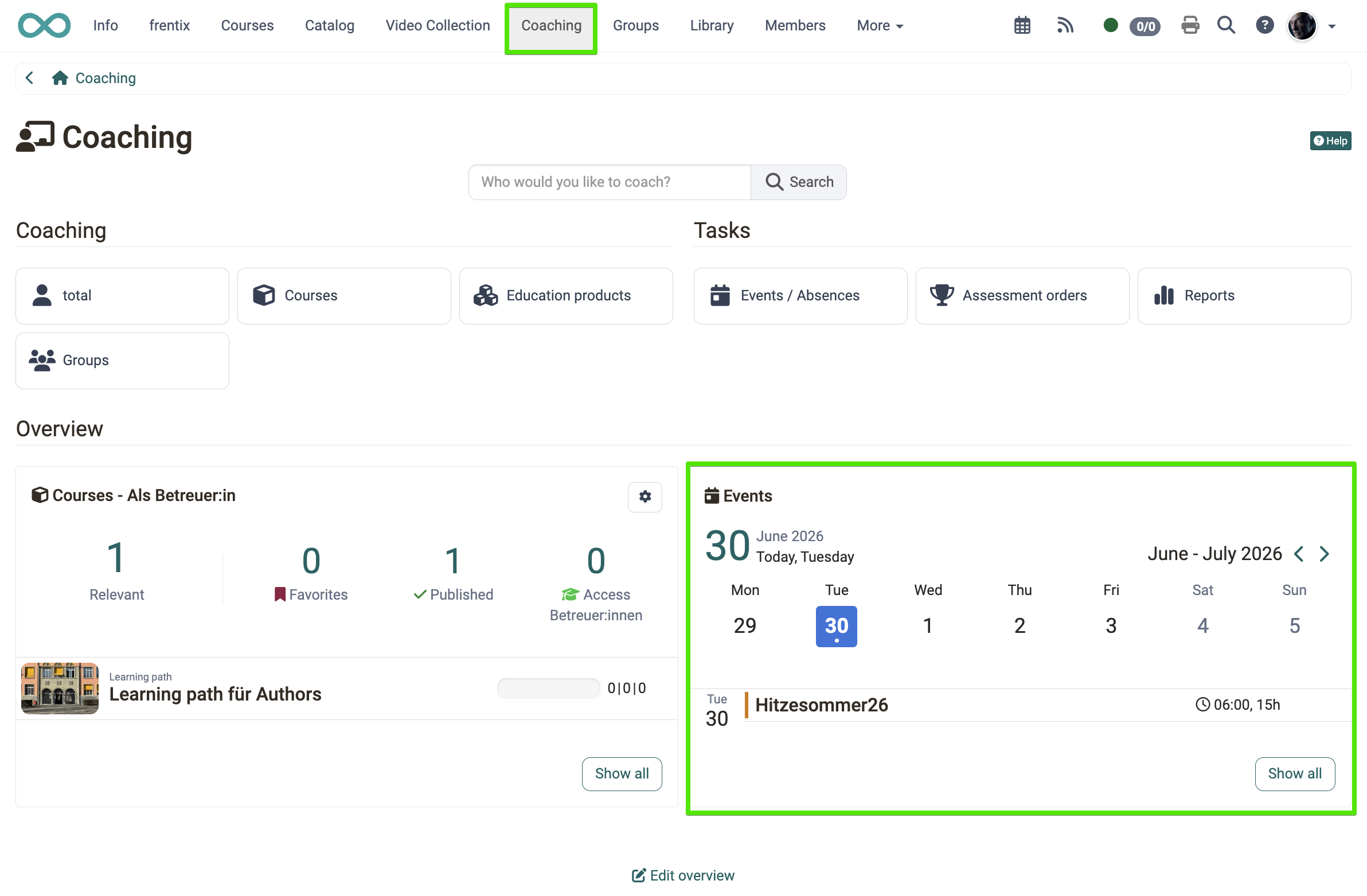
Task: Focus the 'Who would you like to coach?' field
Action: pyautogui.click(x=610, y=182)
